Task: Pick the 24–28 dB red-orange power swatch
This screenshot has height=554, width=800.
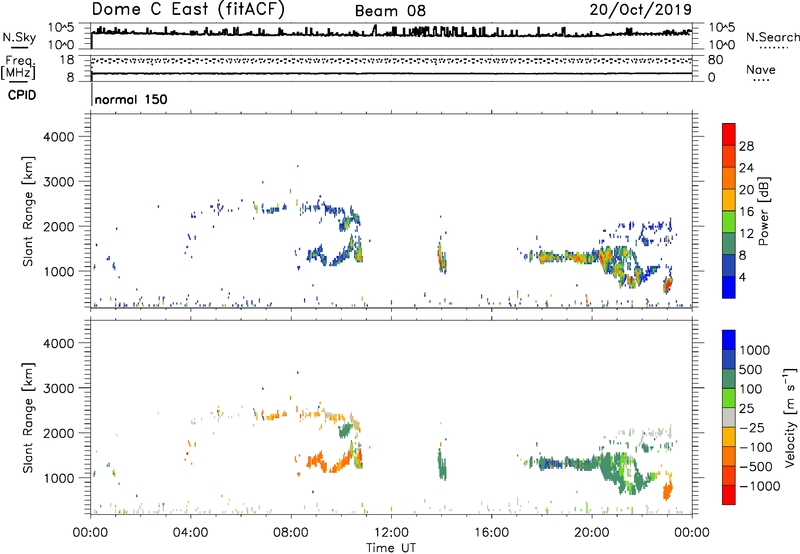Action: coord(729,156)
